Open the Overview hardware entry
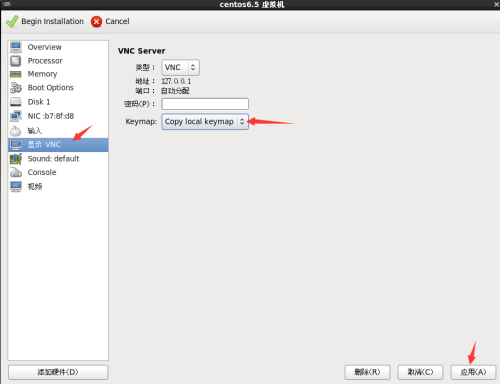500x384 pixels. (58, 47)
